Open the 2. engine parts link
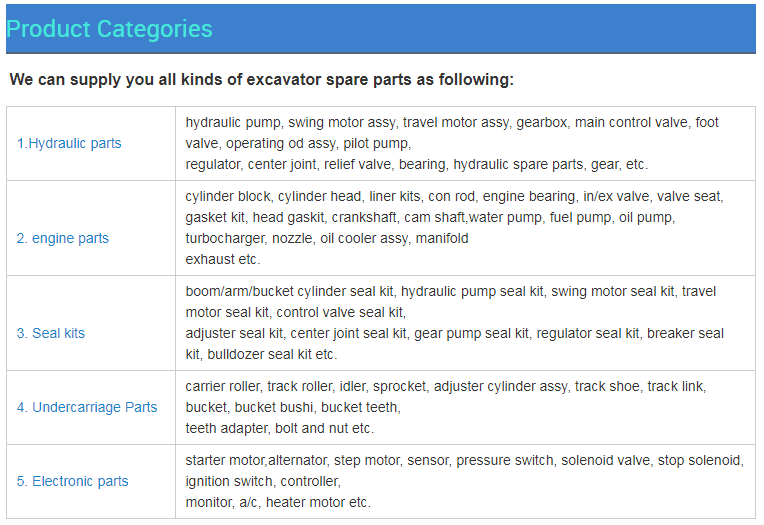Image resolution: width=764 pixels, height=525 pixels. point(62,238)
